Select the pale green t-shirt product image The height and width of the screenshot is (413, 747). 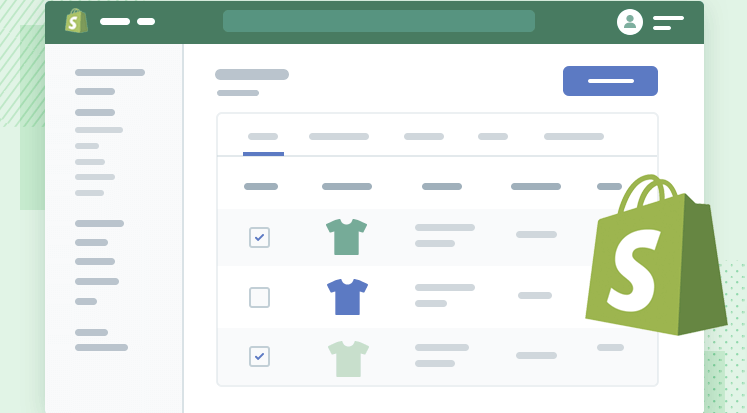pyautogui.click(x=348, y=359)
